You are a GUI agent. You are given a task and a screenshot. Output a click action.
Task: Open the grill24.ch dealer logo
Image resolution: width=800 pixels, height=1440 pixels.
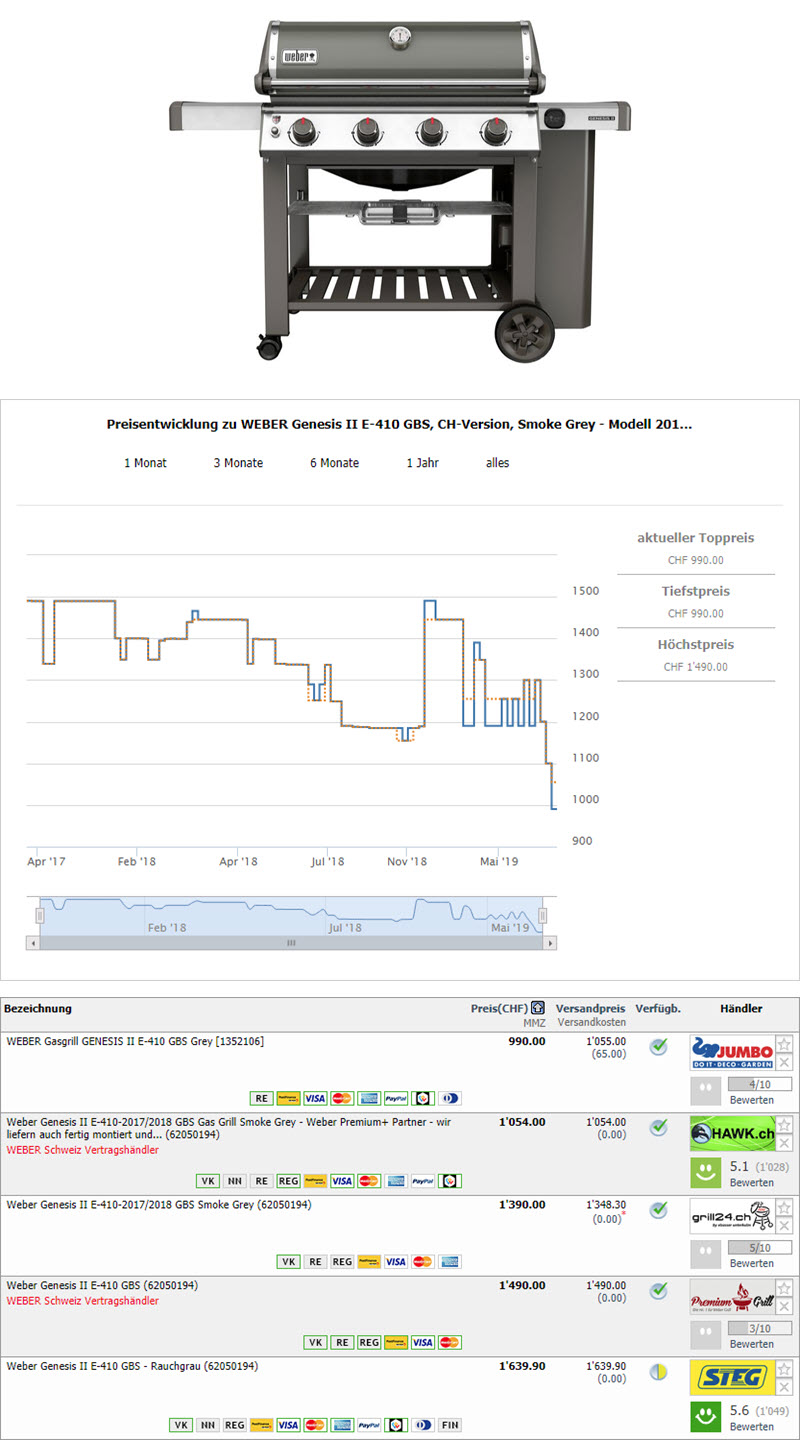732,1216
